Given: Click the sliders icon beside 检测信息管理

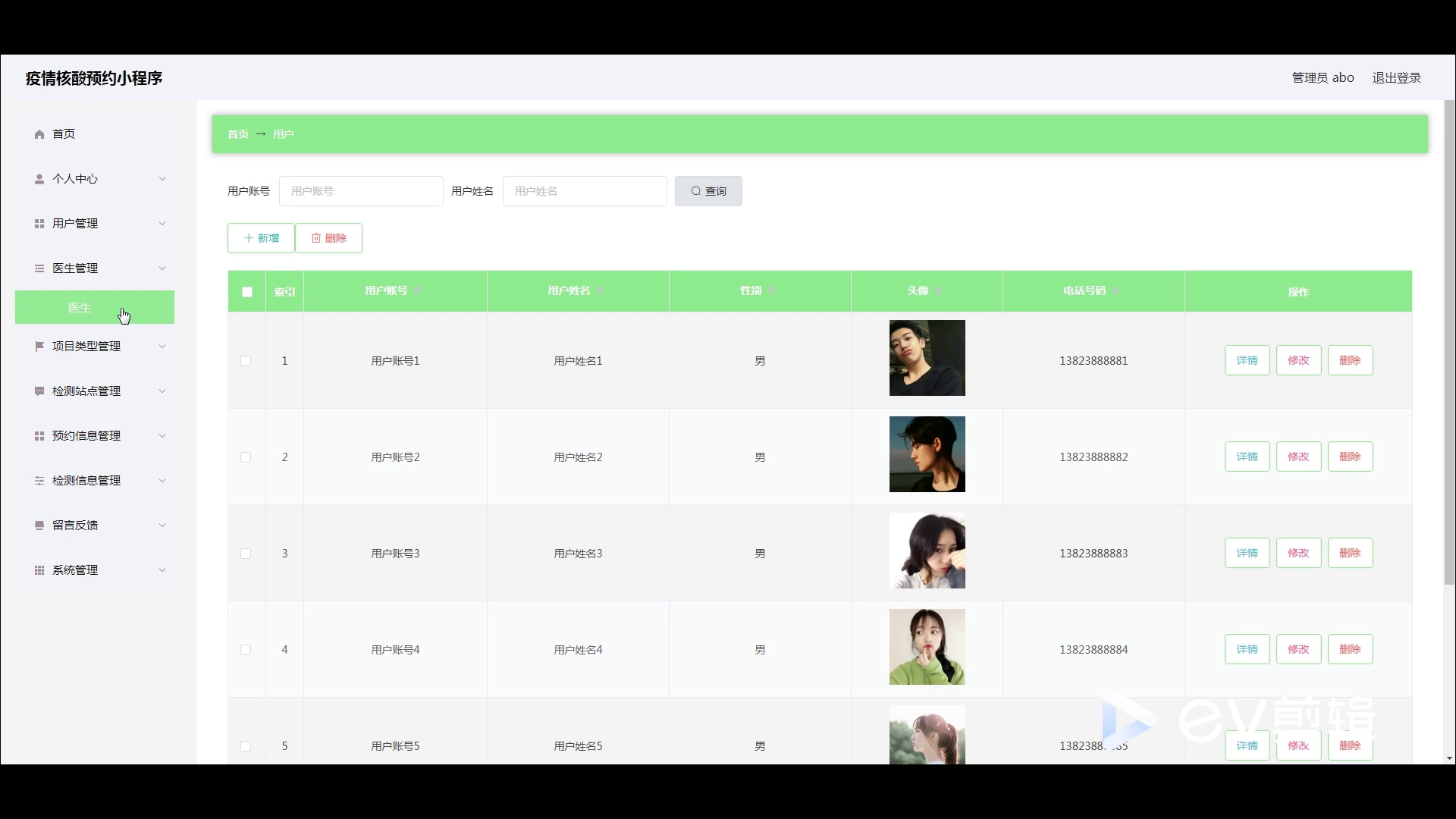Looking at the screenshot, I should [x=39, y=481].
